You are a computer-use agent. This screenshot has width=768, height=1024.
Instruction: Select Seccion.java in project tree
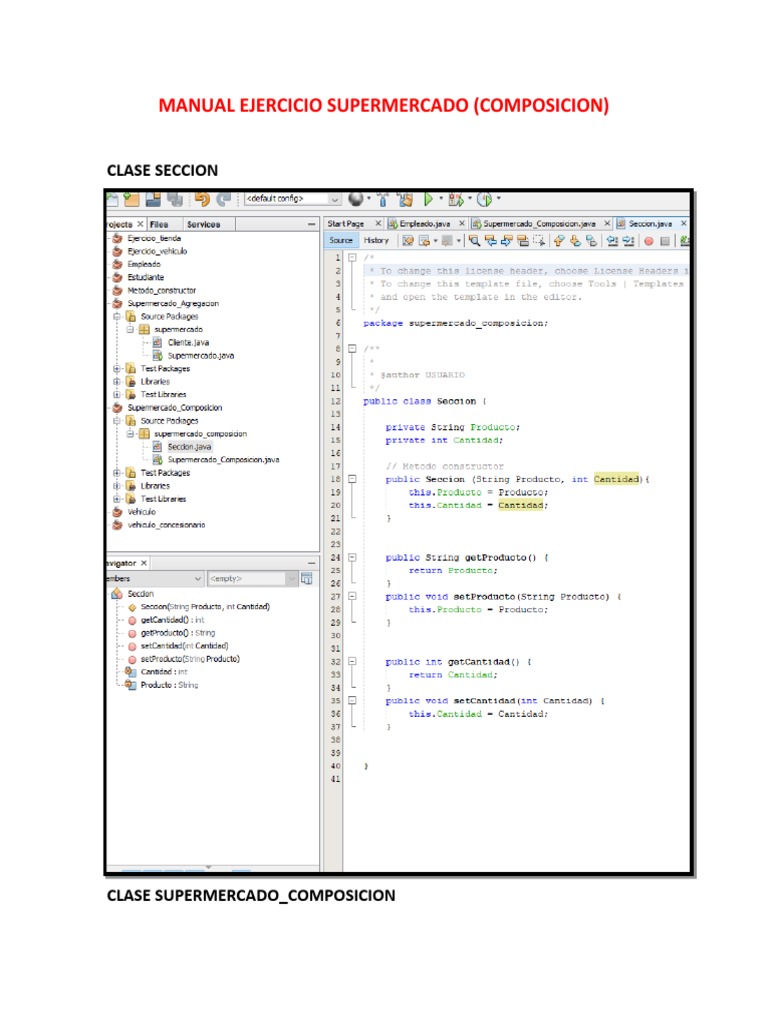(x=189, y=447)
